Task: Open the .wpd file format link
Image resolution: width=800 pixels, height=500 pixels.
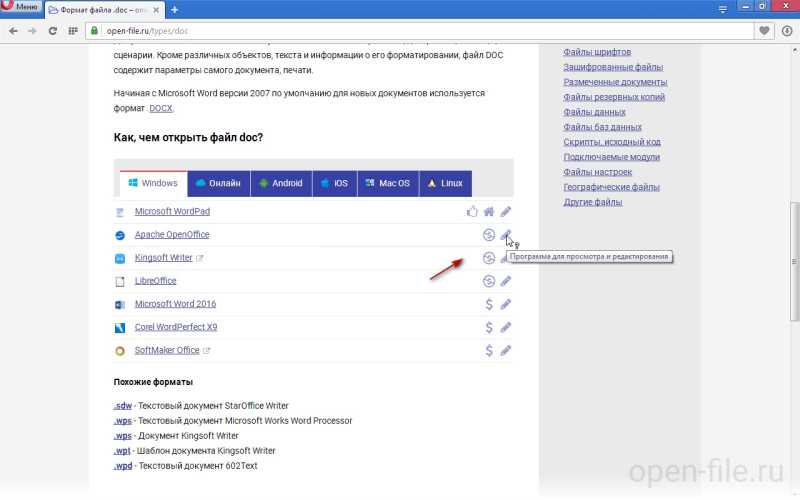Action: click(x=122, y=466)
